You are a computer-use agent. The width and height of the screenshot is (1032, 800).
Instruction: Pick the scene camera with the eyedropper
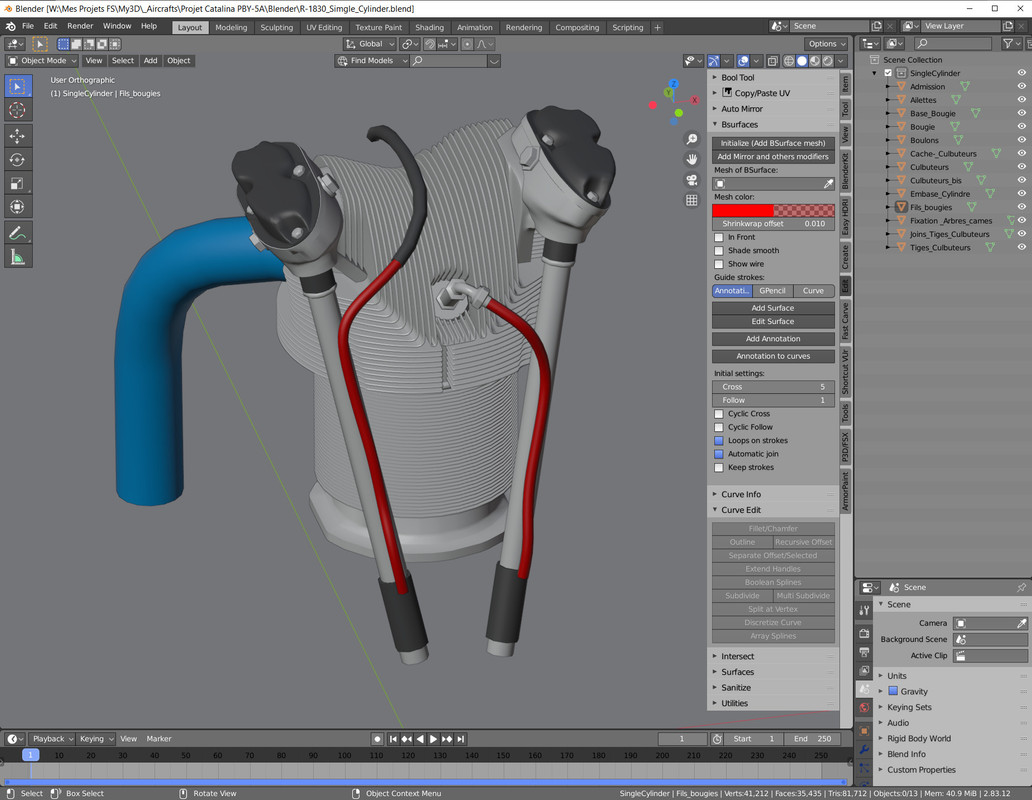[1021, 623]
